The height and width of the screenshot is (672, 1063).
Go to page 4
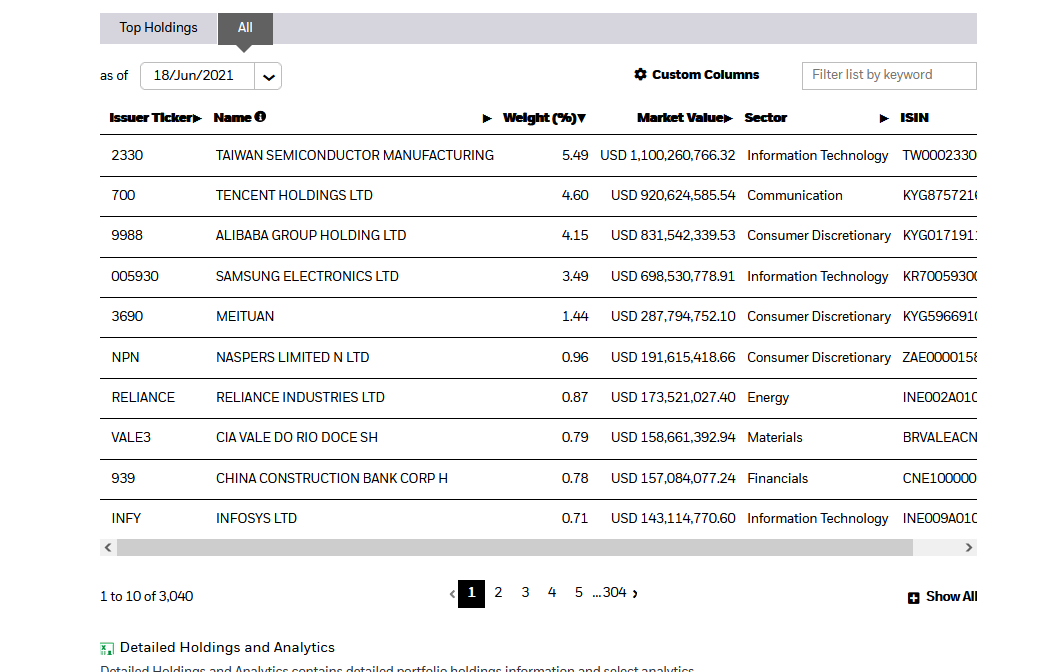[552, 593]
